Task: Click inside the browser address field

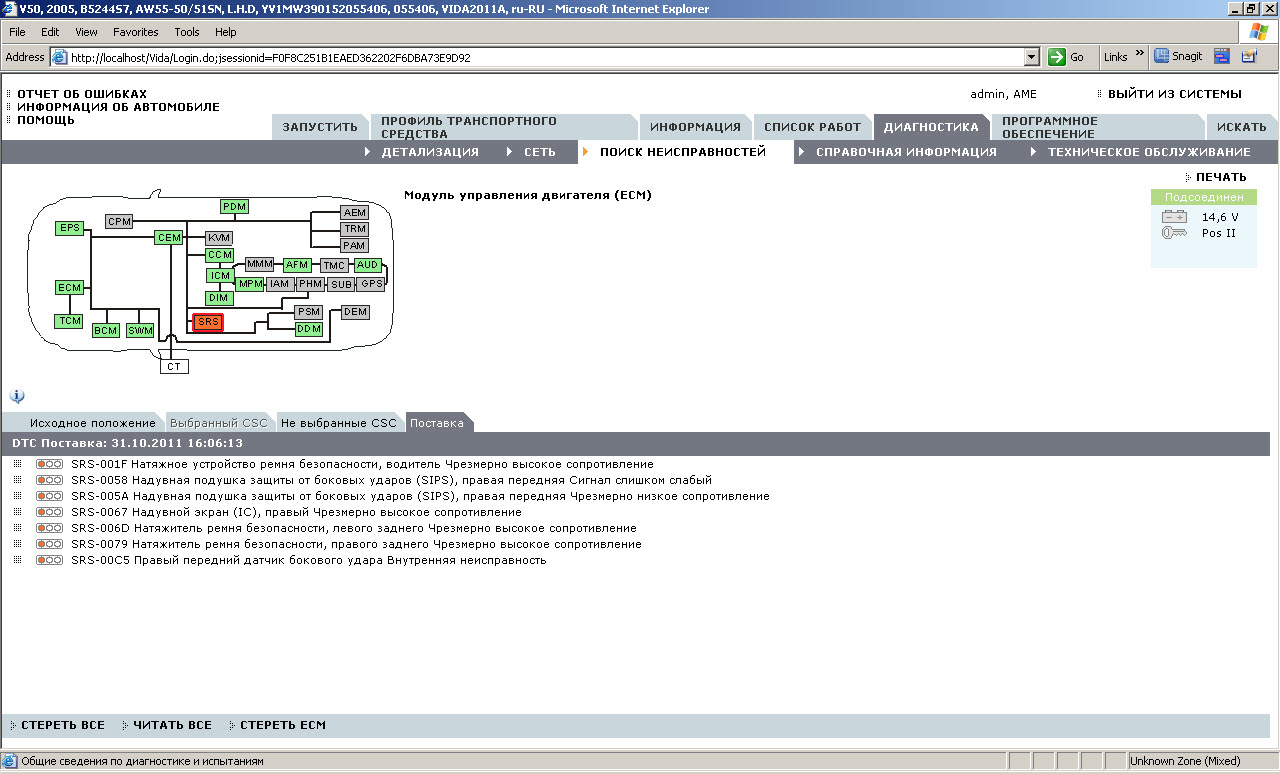Action: (x=540, y=57)
